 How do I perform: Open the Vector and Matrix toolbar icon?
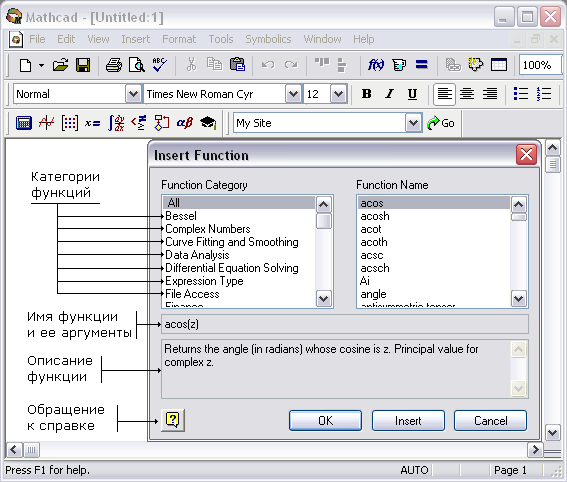pyautogui.click(x=70, y=123)
